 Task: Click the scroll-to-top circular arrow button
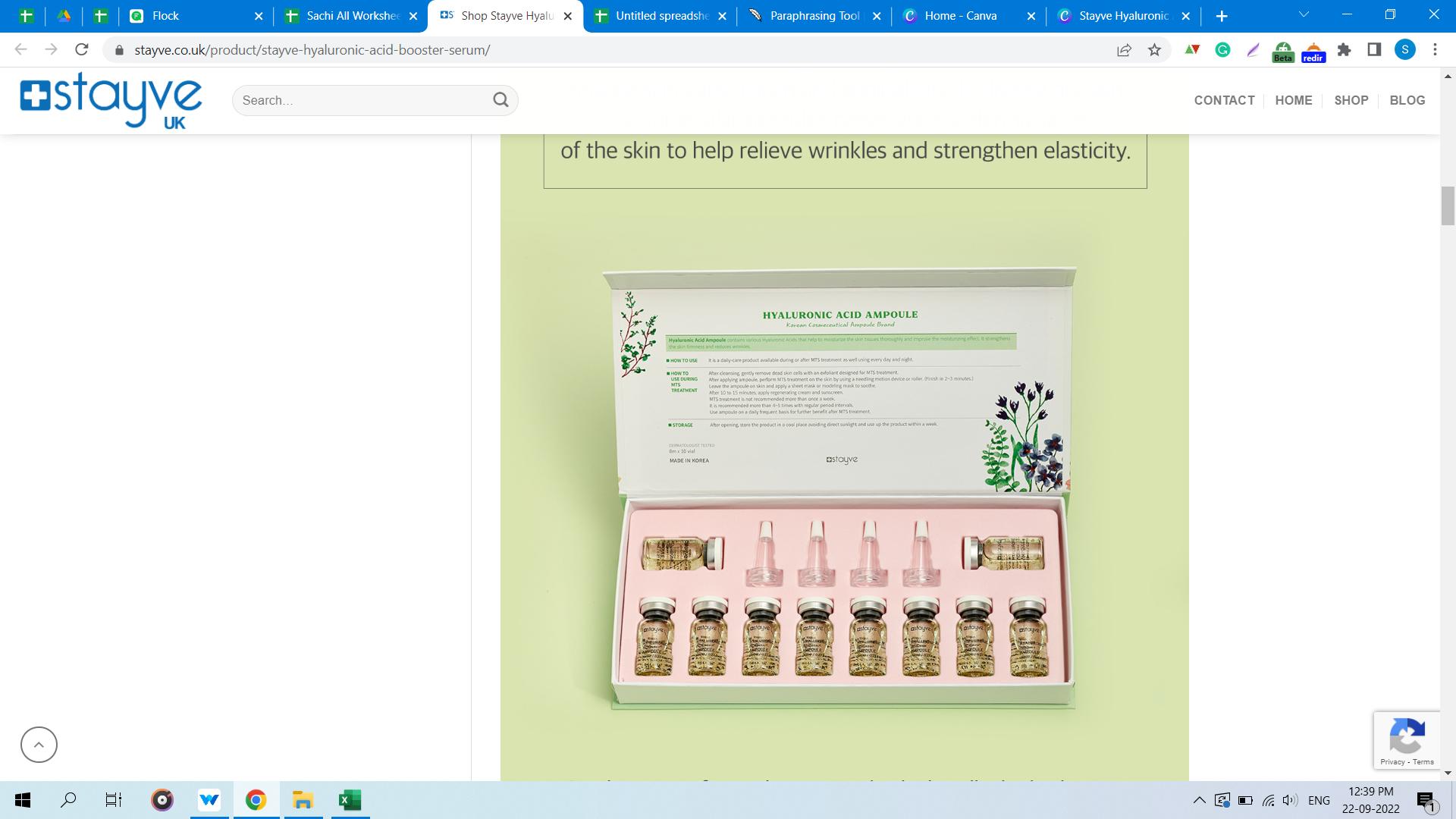pos(39,745)
